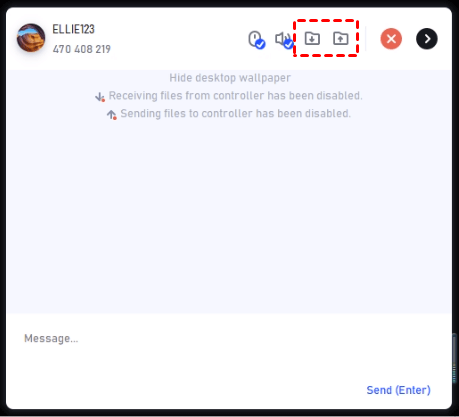Viewport: 459px width, 417px height.
Task: Click the Send (Enter) button
Action: [398, 390]
